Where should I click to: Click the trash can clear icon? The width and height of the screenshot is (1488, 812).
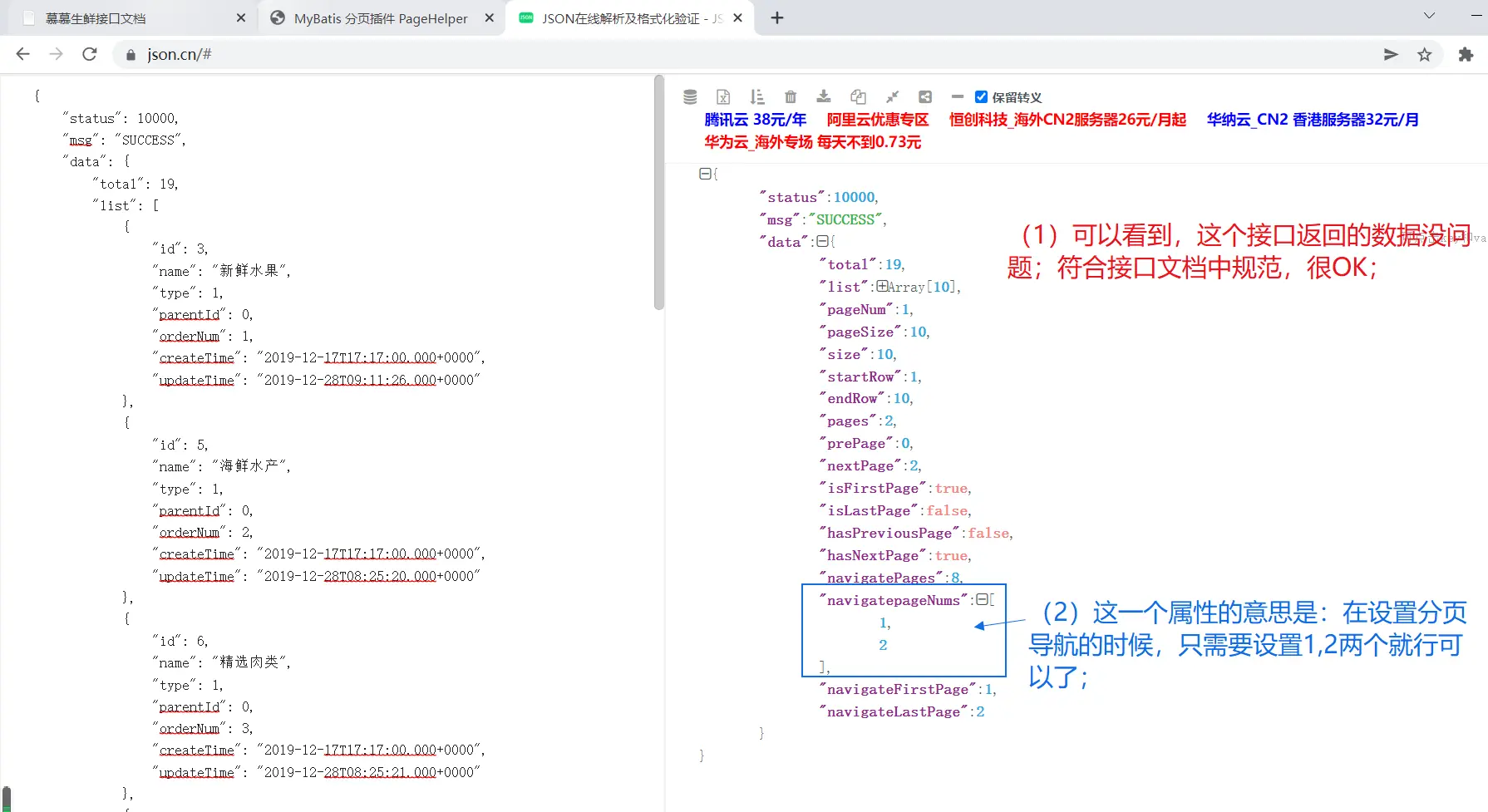[x=791, y=97]
